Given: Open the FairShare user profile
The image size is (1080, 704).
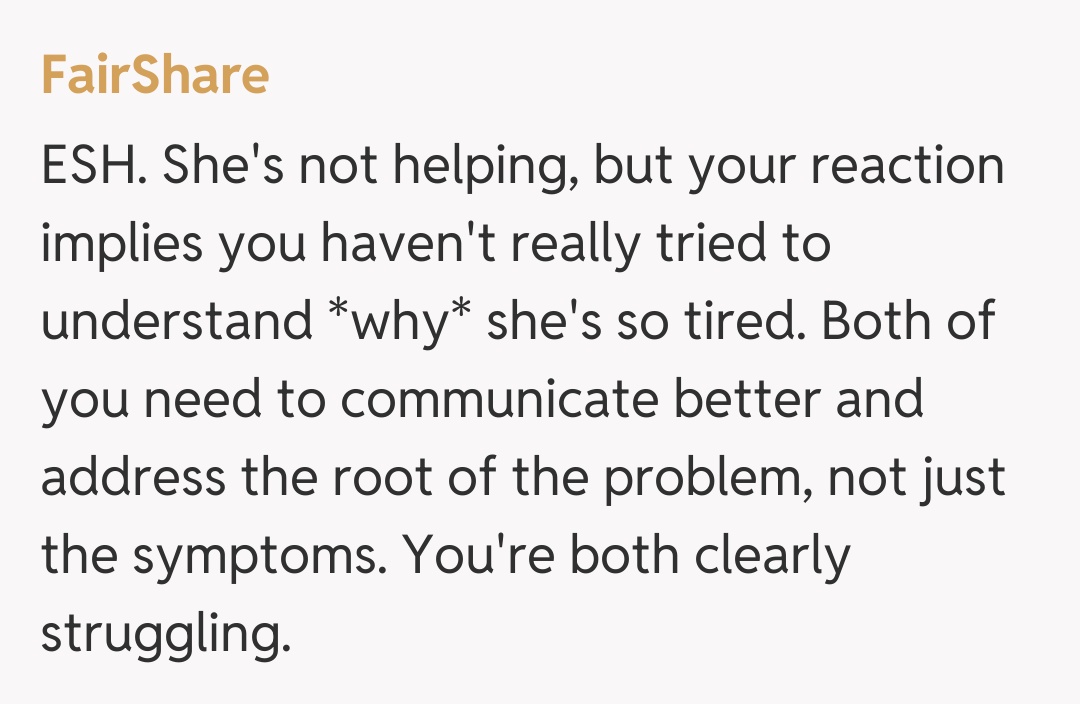Looking at the screenshot, I should pyautogui.click(x=155, y=76).
